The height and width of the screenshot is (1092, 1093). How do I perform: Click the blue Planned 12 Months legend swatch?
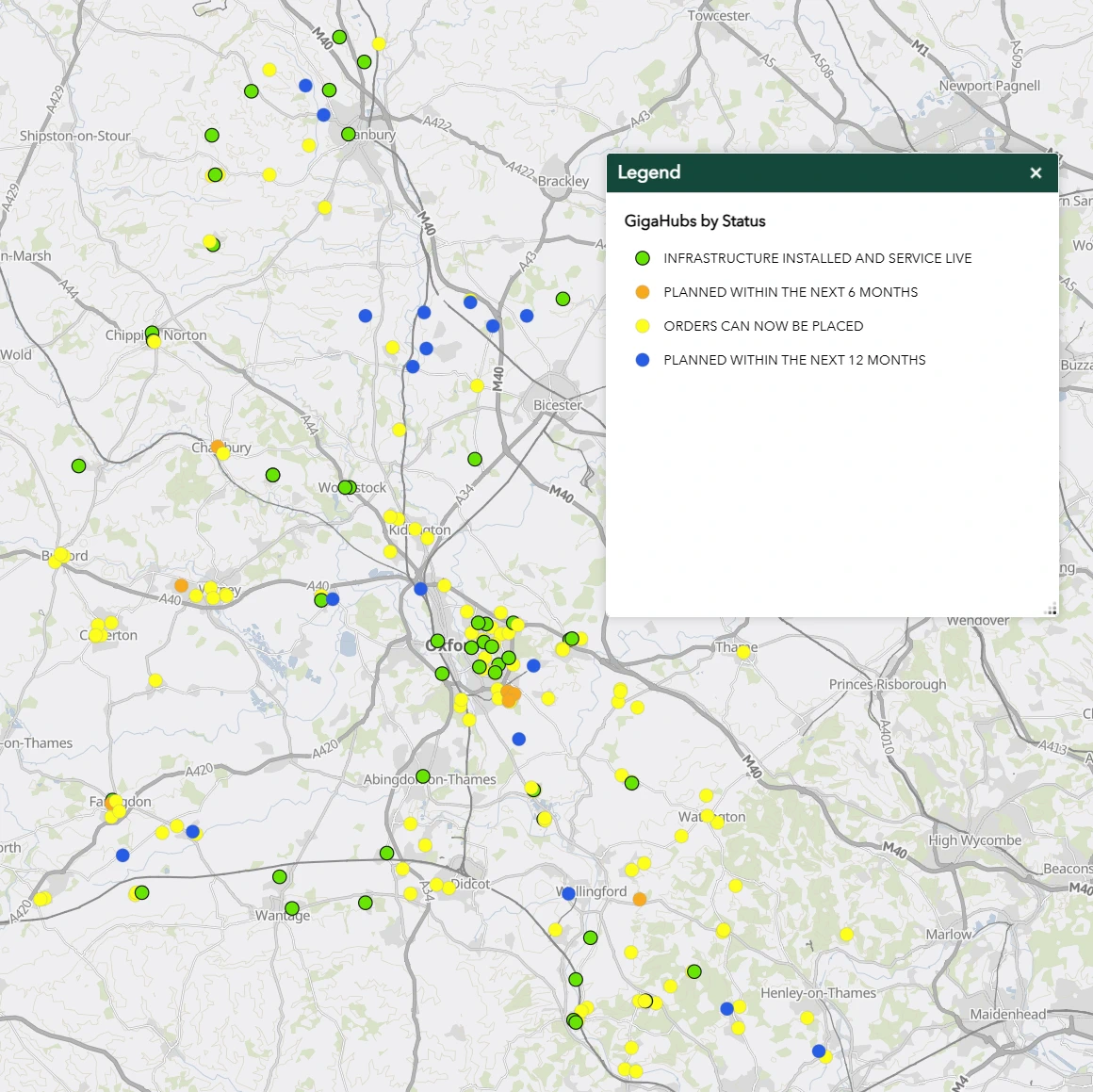[x=643, y=360]
